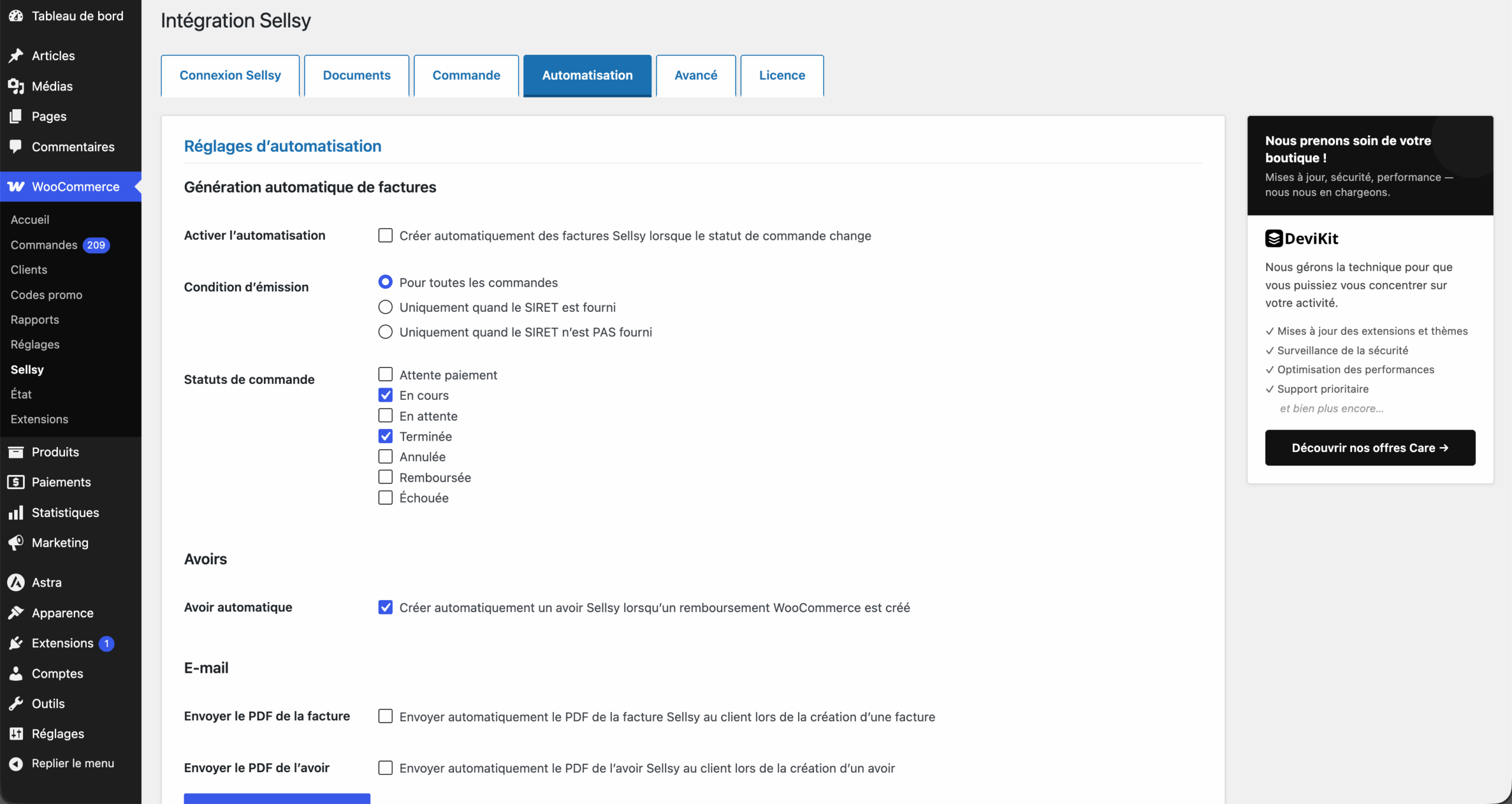1512x804 pixels.
Task: Click the WooCommerce logo icon
Action: [16, 187]
